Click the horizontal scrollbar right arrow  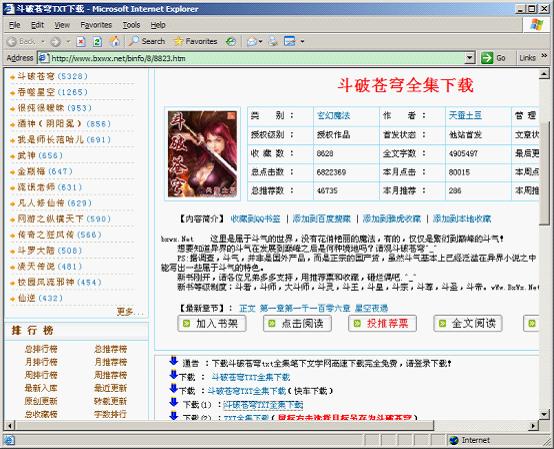coord(533,426)
